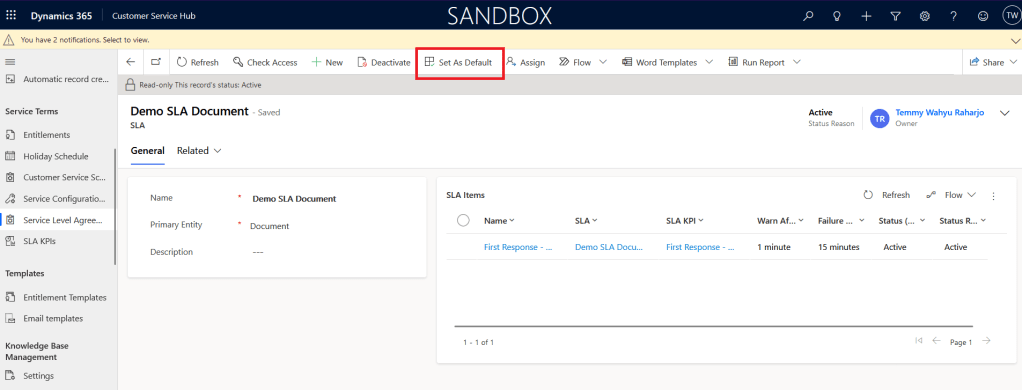Click the Share button
Screen dimensions: 1022x390
(987, 63)
